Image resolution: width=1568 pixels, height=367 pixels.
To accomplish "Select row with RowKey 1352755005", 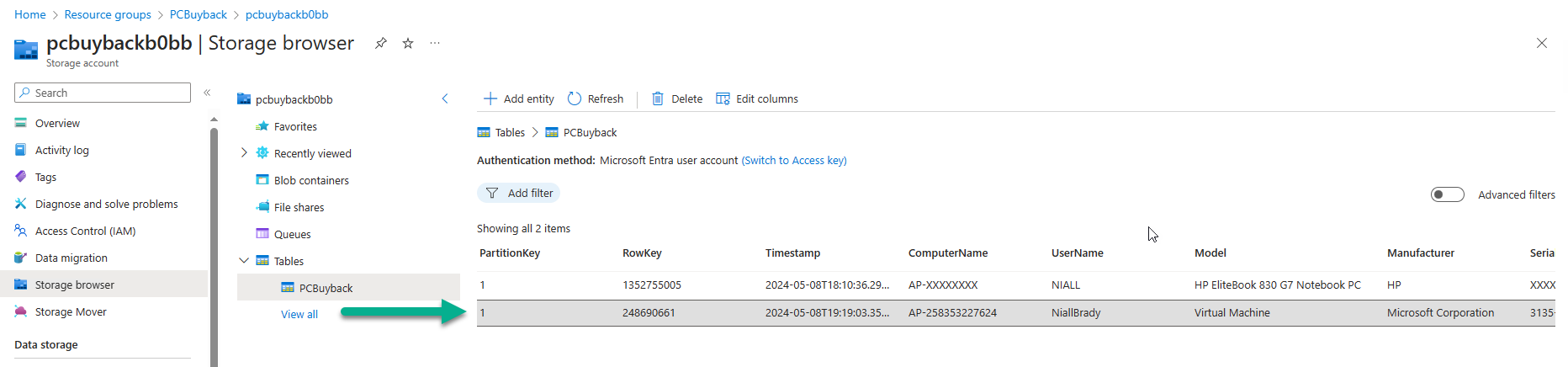I will pos(1015,285).
